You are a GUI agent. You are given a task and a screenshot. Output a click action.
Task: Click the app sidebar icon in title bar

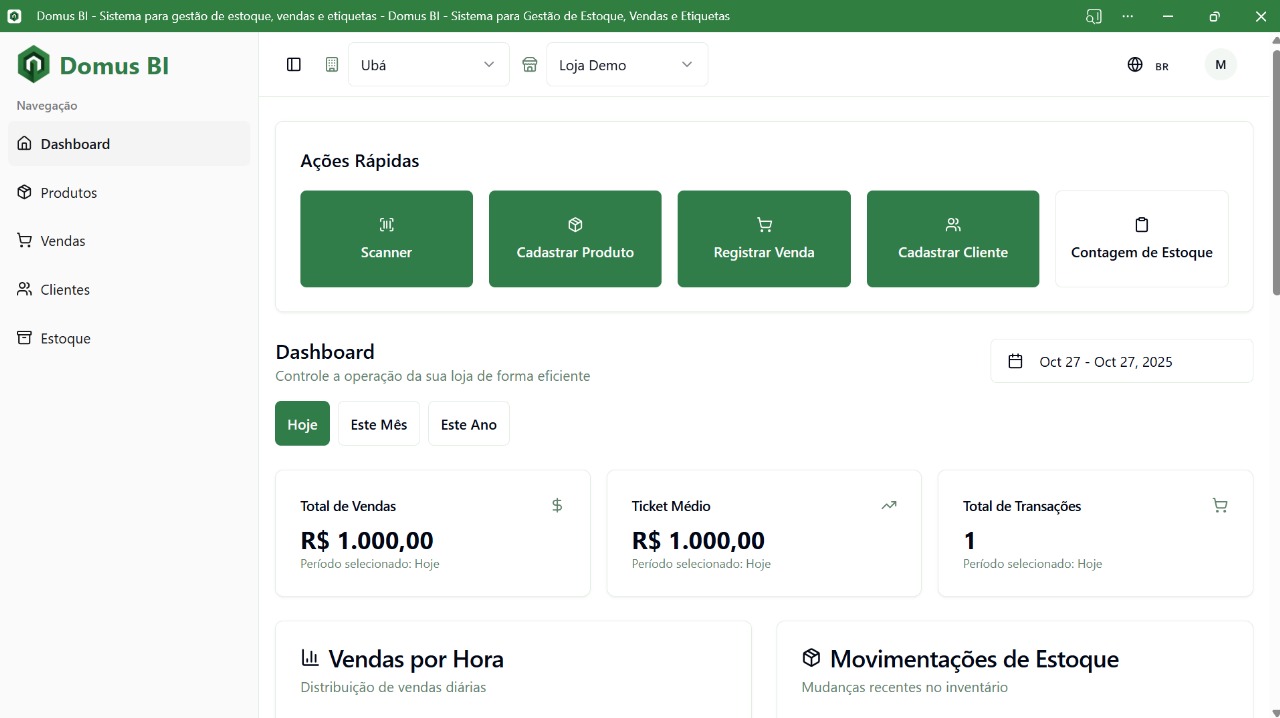[x=1094, y=16]
